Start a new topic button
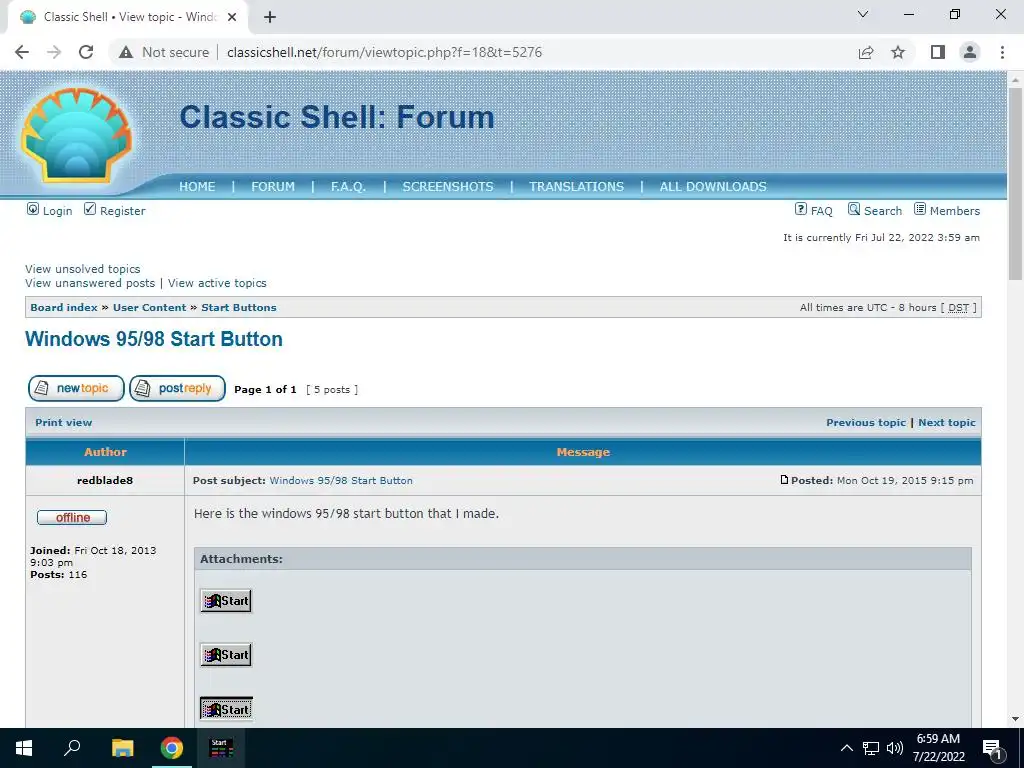This screenshot has height=768, width=1024. click(x=76, y=389)
